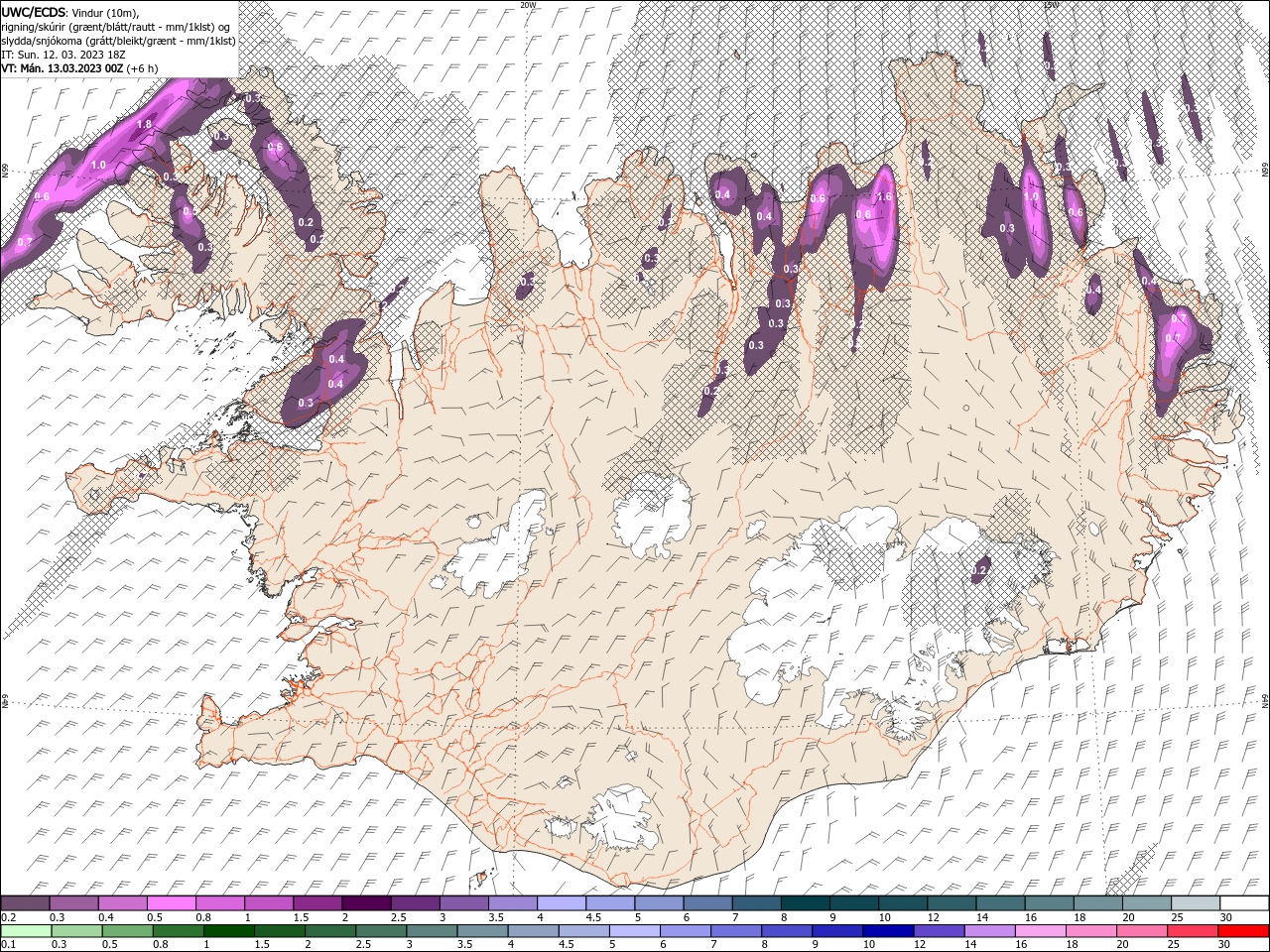Click the slydda/snjókoma description line

(118, 41)
